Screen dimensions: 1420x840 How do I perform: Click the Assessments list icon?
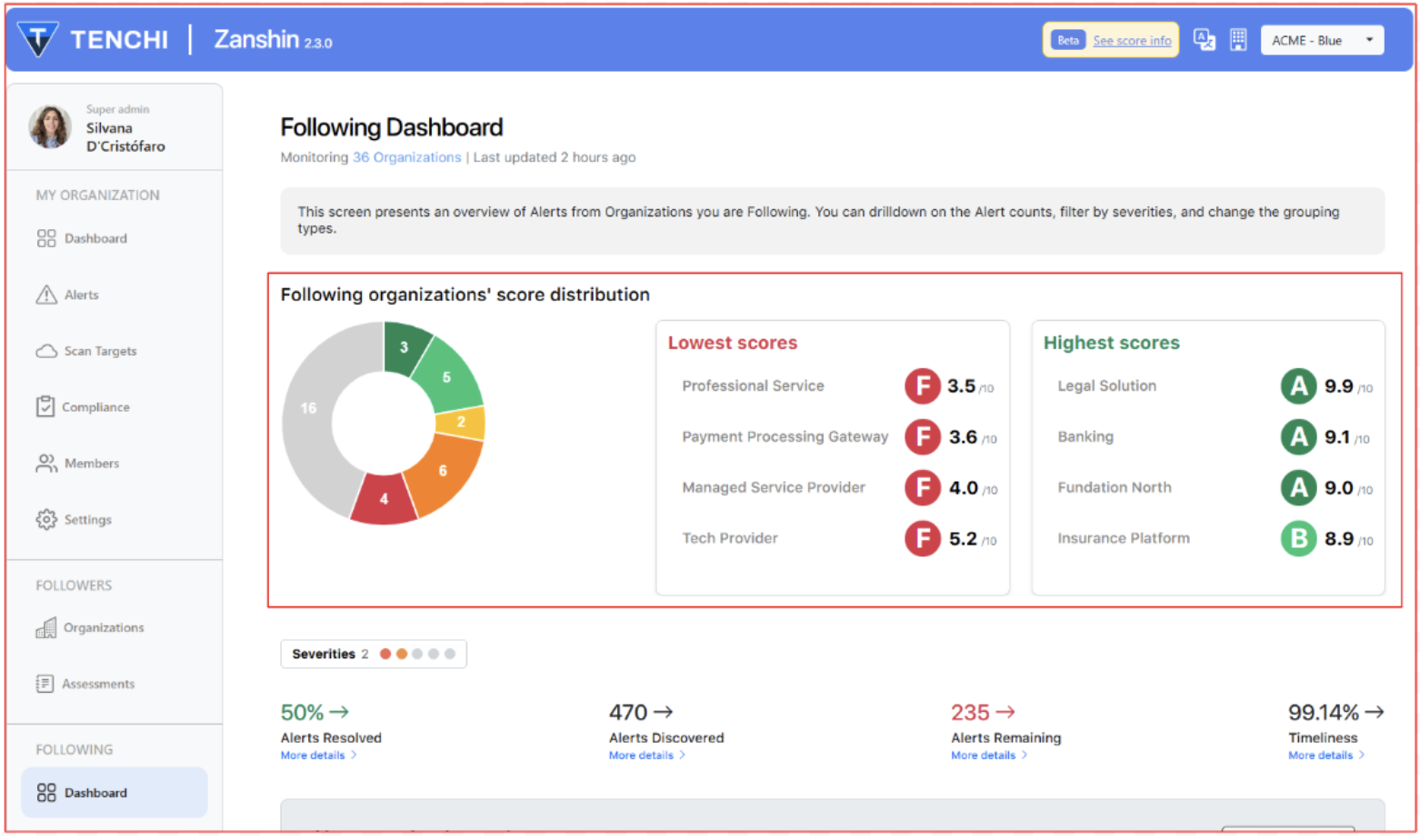pos(45,684)
